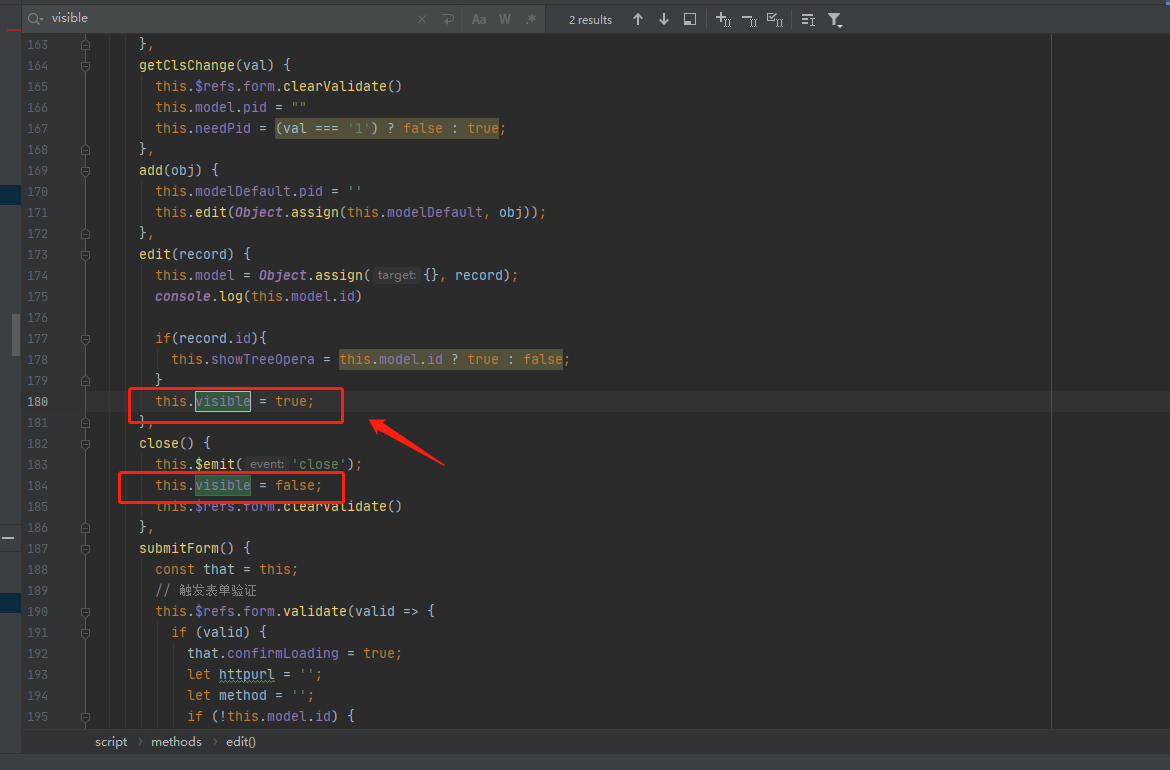Viewport: 1170px width, 770px height.
Task: Toggle search in selection only icon
Action: (808, 19)
